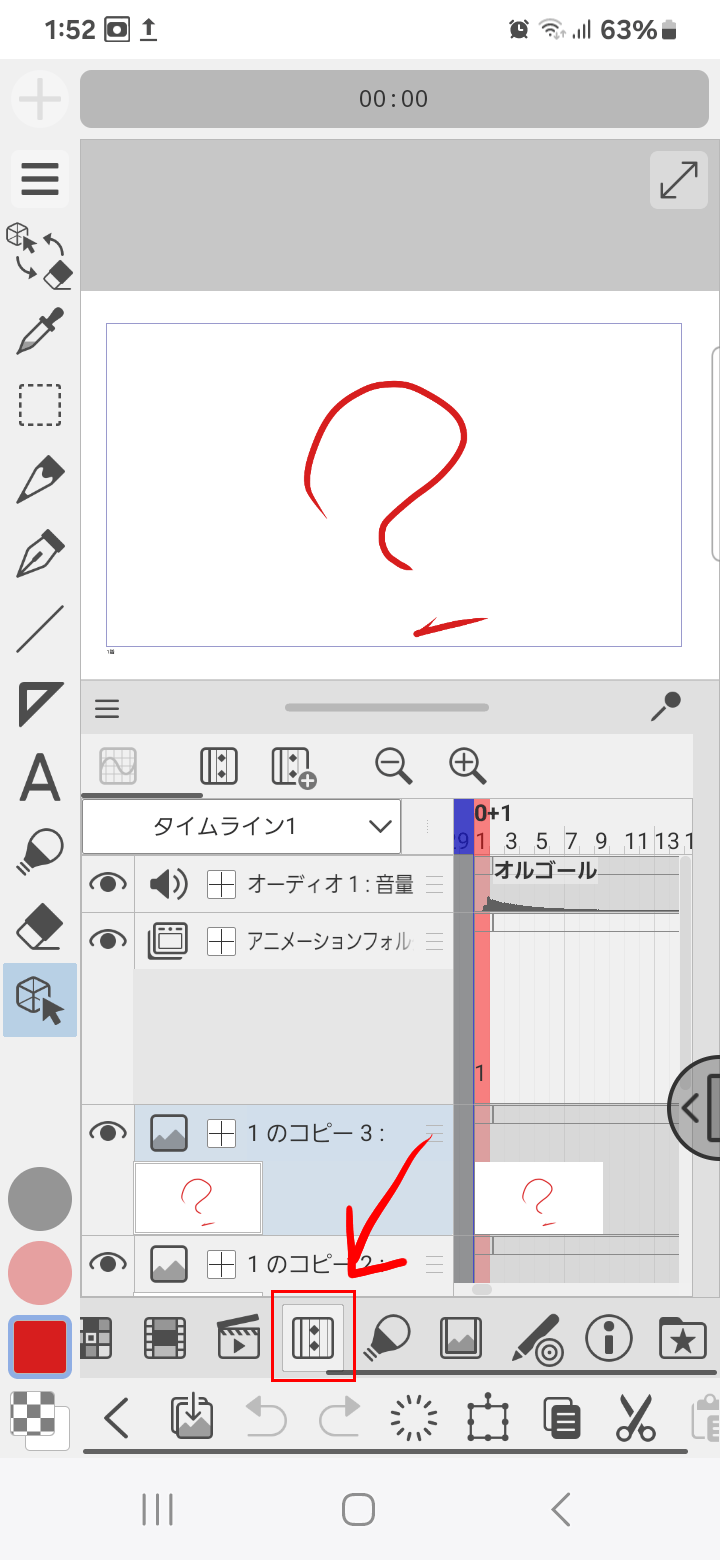
Task: Open the main hamburger menu in left toolbar
Action: pyautogui.click(x=40, y=179)
